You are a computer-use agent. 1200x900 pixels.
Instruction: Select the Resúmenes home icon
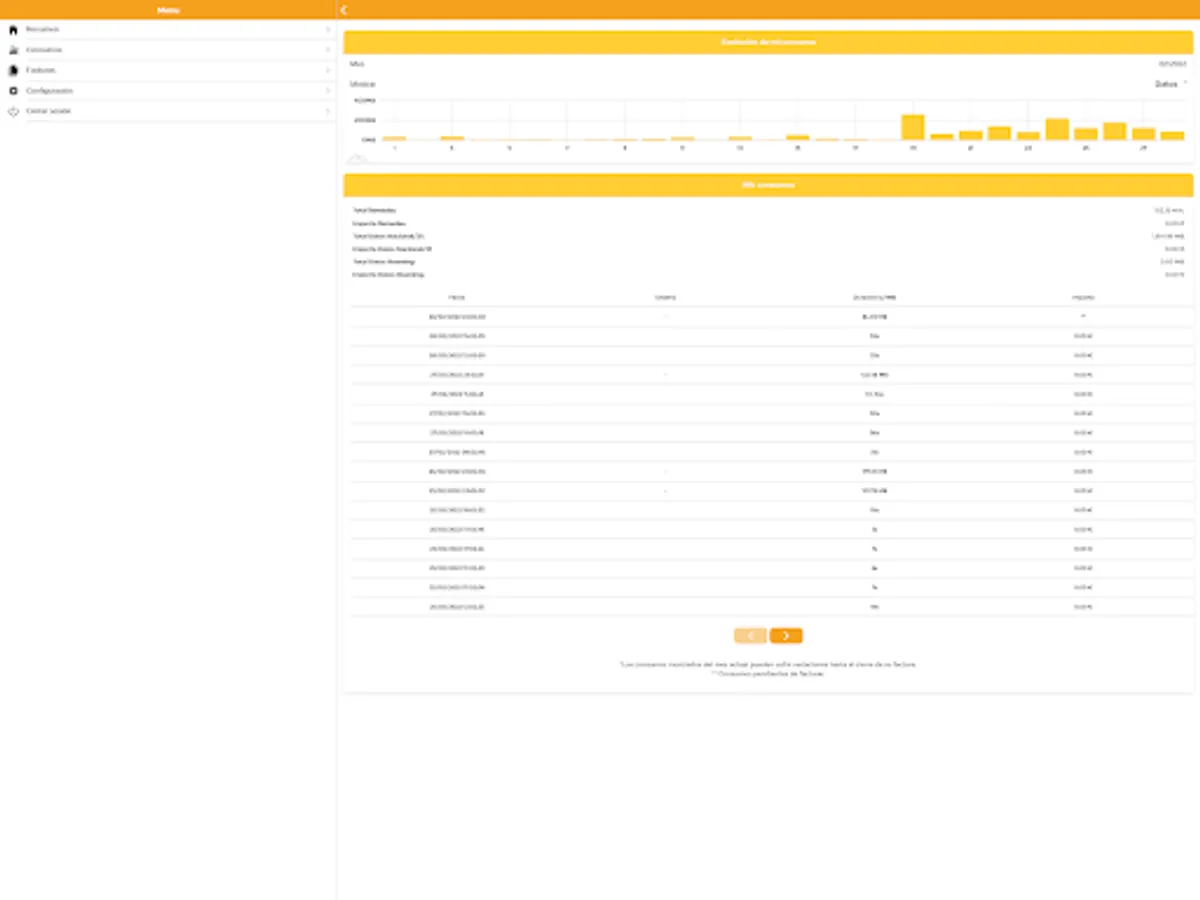[12, 29]
